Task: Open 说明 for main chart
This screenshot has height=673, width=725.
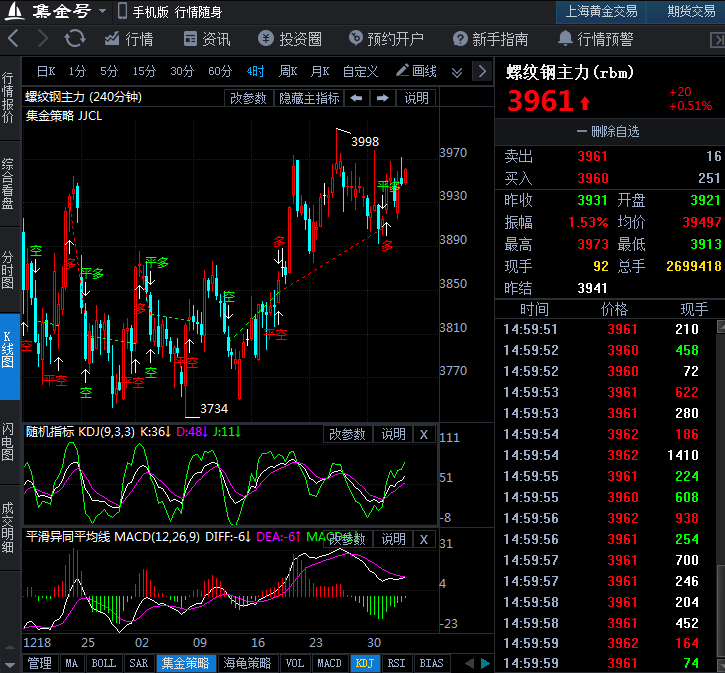Action: point(416,98)
